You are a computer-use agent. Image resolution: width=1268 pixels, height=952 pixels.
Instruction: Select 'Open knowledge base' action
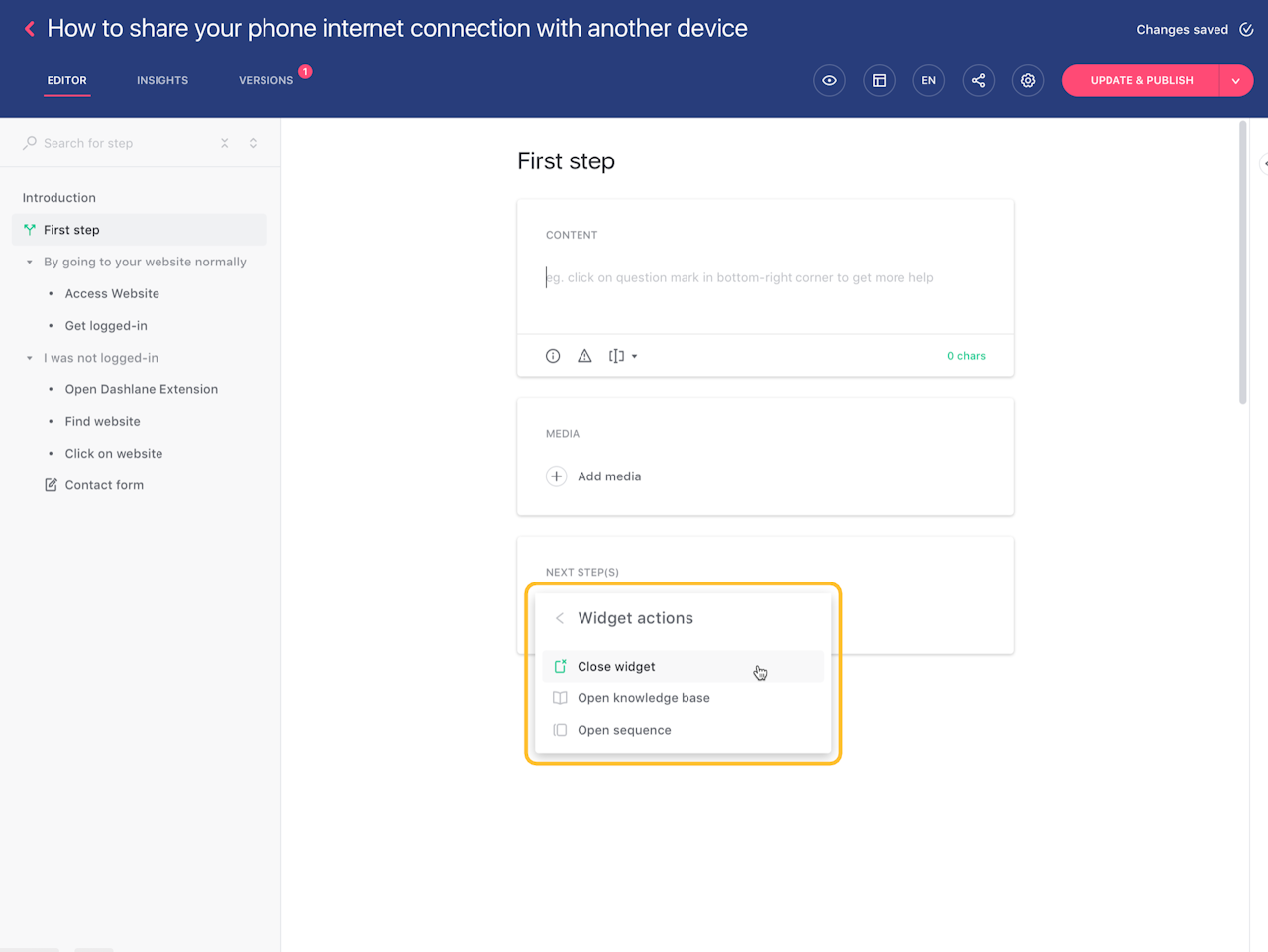(644, 698)
